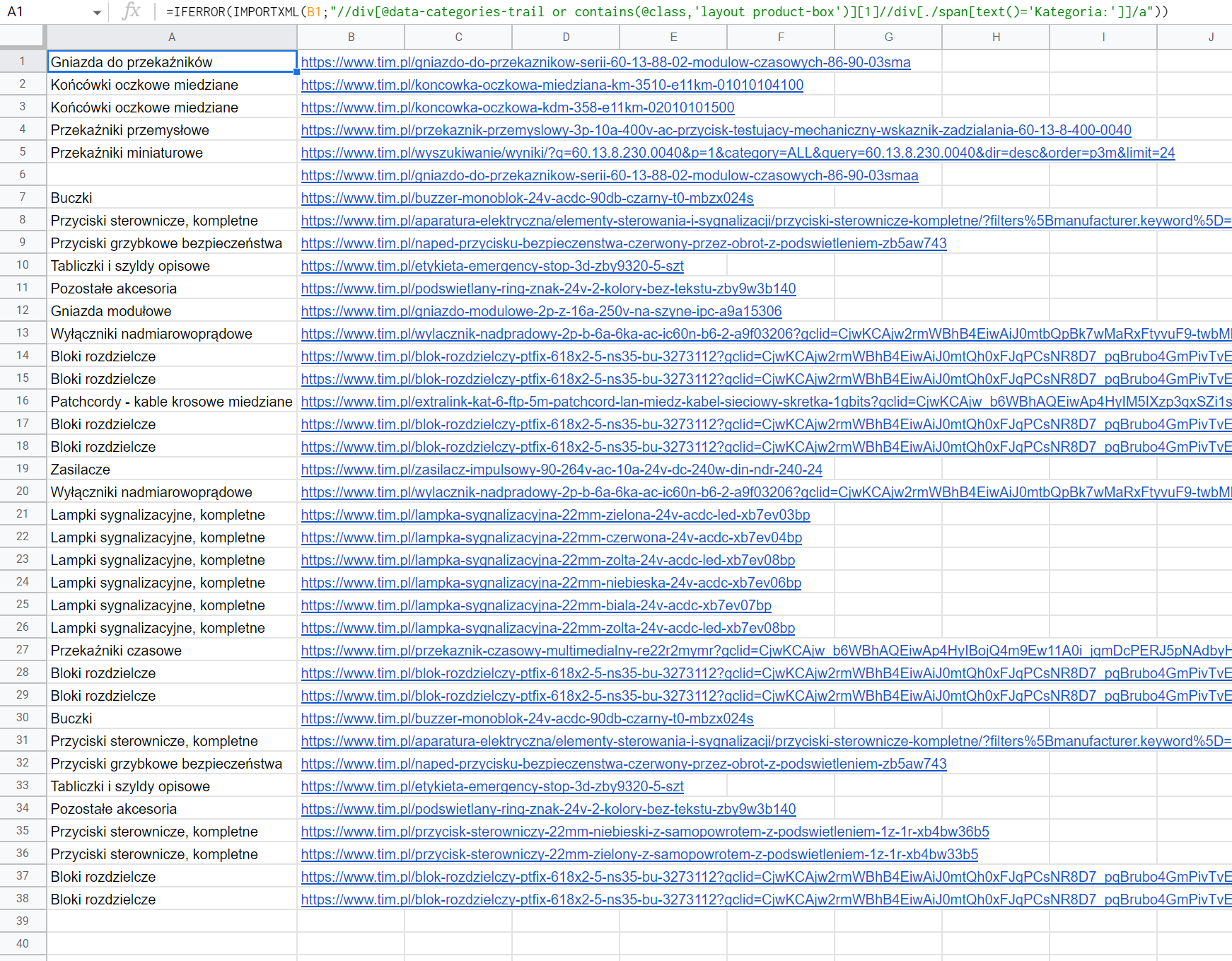The image size is (1232, 961).
Task: Open the gniazdo-modulowe-2p-z-16a link
Action: click(542, 311)
